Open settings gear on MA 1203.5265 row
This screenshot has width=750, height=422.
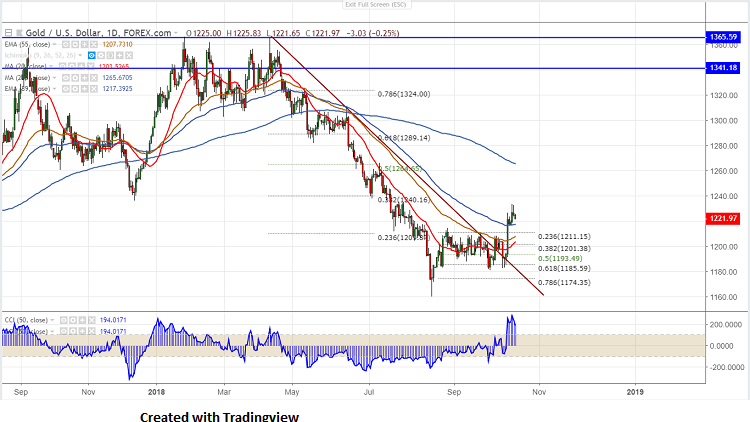[72, 67]
